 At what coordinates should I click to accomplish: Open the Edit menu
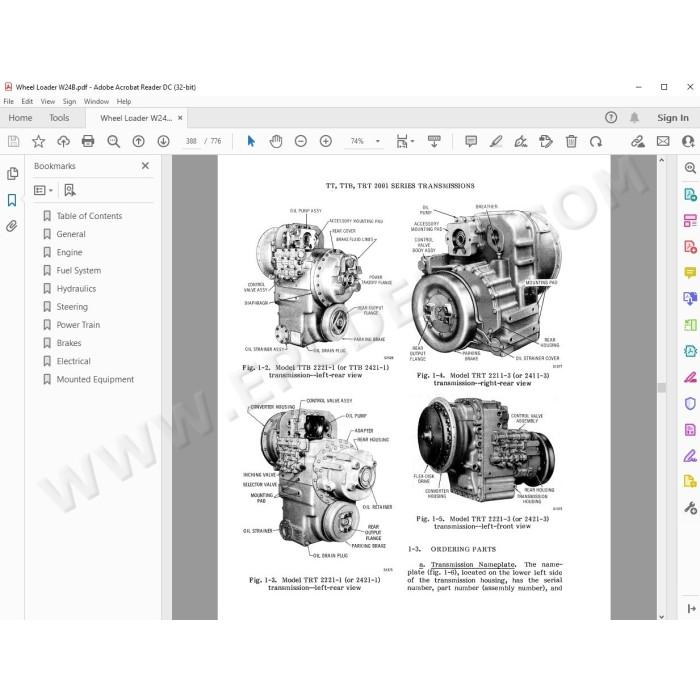click(27, 101)
